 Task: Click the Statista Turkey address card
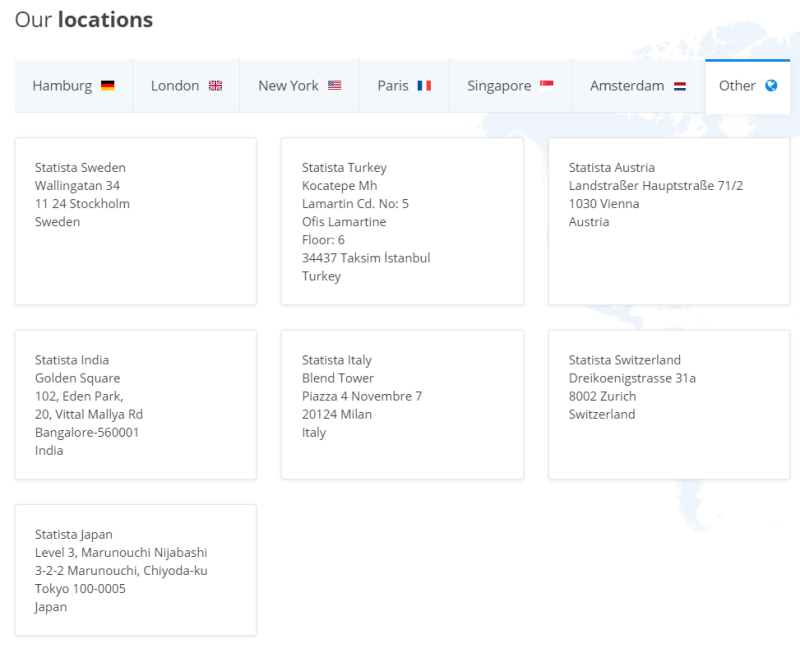pyautogui.click(x=402, y=221)
